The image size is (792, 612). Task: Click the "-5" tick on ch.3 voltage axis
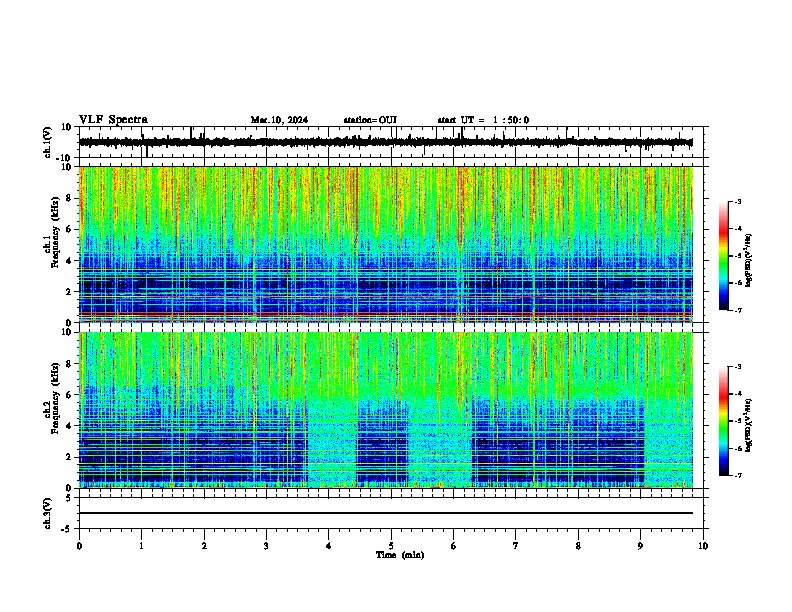pos(66,529)
